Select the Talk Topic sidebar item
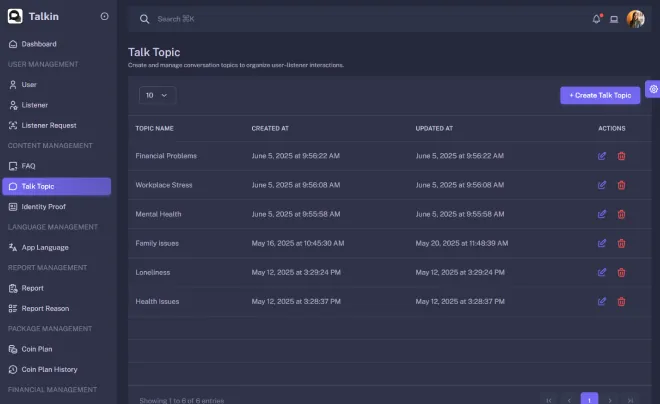The height and width of the screenshot is (404, 660). (56, 186)
